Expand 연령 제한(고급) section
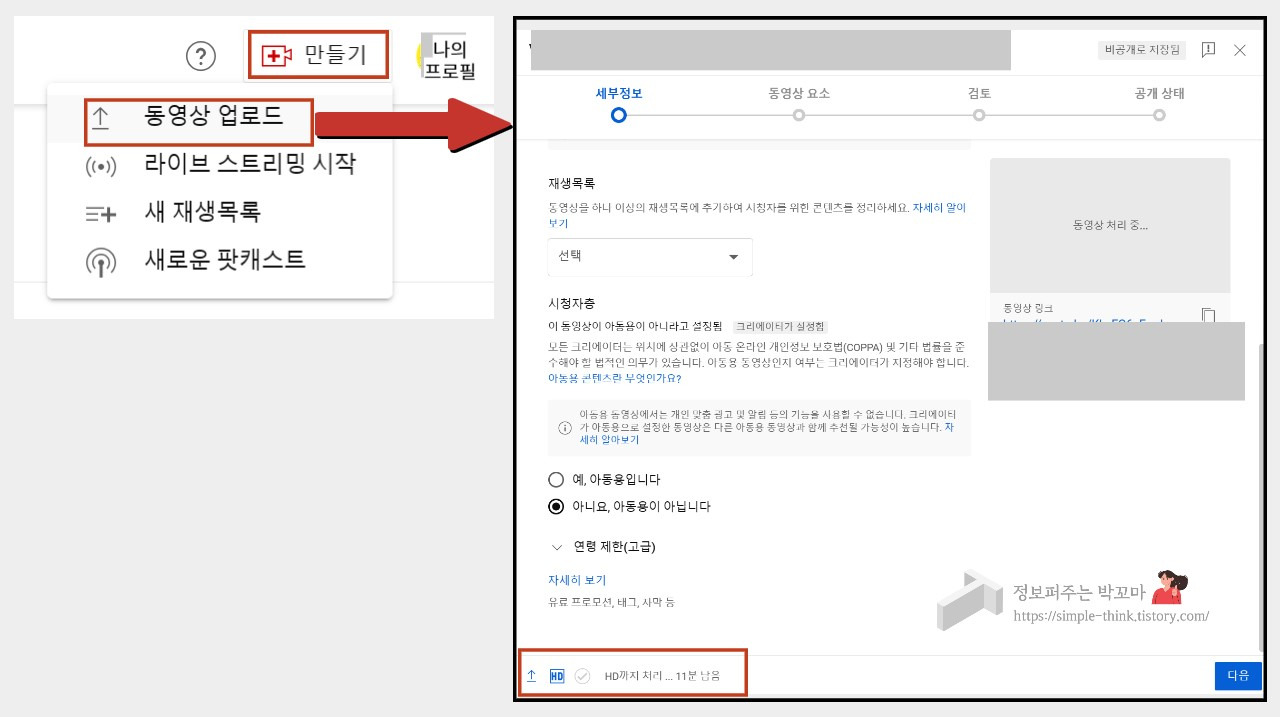The image size is (1280, 717). 603,547
